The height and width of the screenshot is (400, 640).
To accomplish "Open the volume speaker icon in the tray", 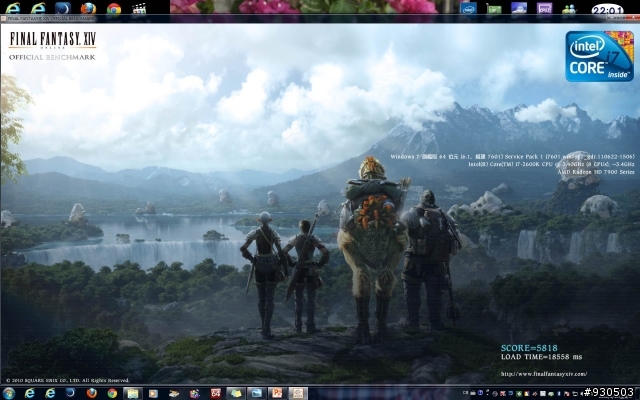I will pos(582,393).
